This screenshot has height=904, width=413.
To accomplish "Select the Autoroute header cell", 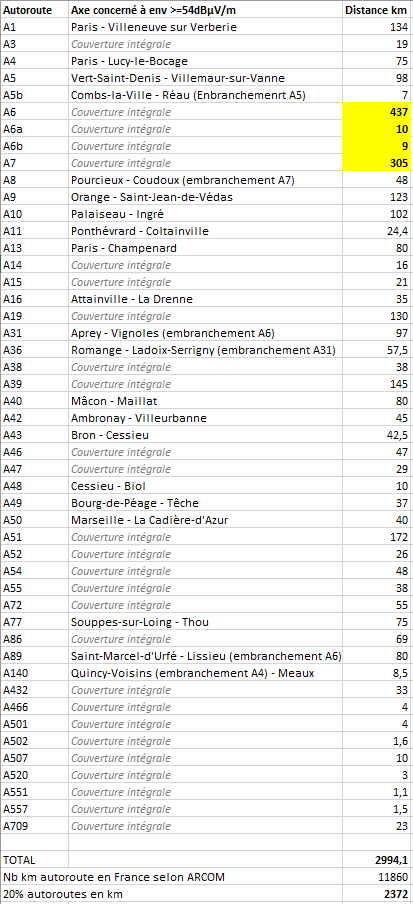I will tap(35, 10).
